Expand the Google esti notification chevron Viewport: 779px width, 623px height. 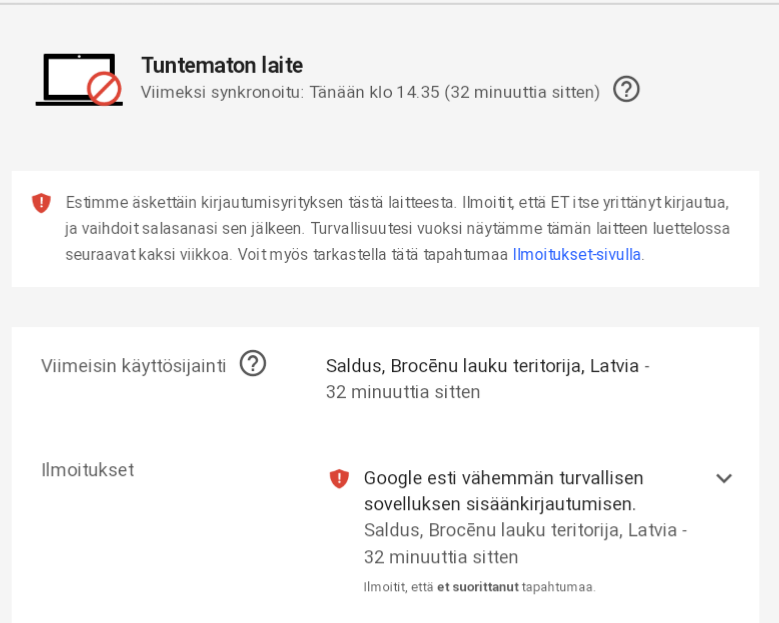pyautogui.click(x=724, y=478)
